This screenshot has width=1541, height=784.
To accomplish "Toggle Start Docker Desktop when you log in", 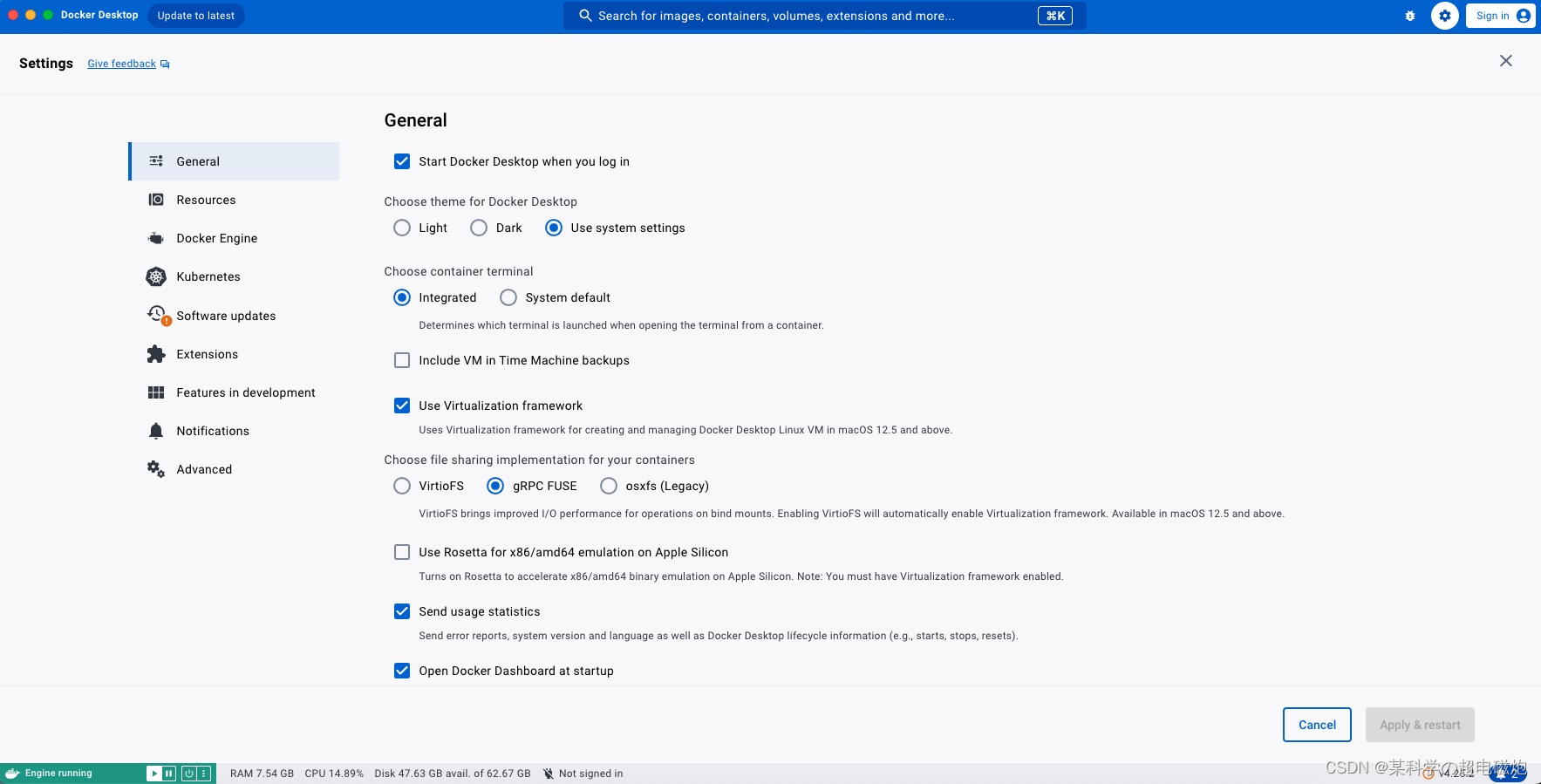I will [402, 161].
